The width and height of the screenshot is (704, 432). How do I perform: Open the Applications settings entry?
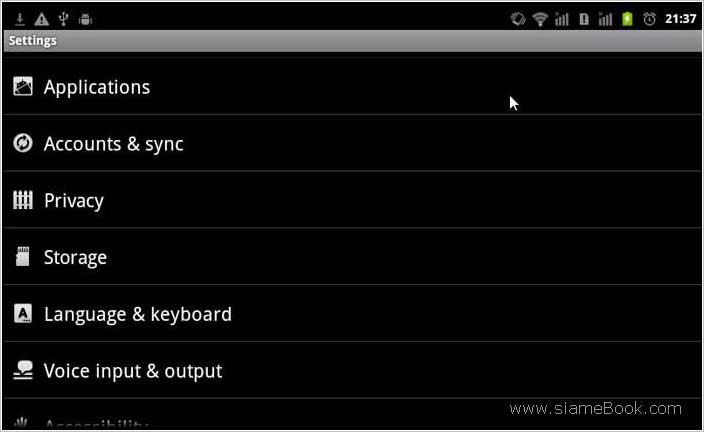(x=352, y=86)
